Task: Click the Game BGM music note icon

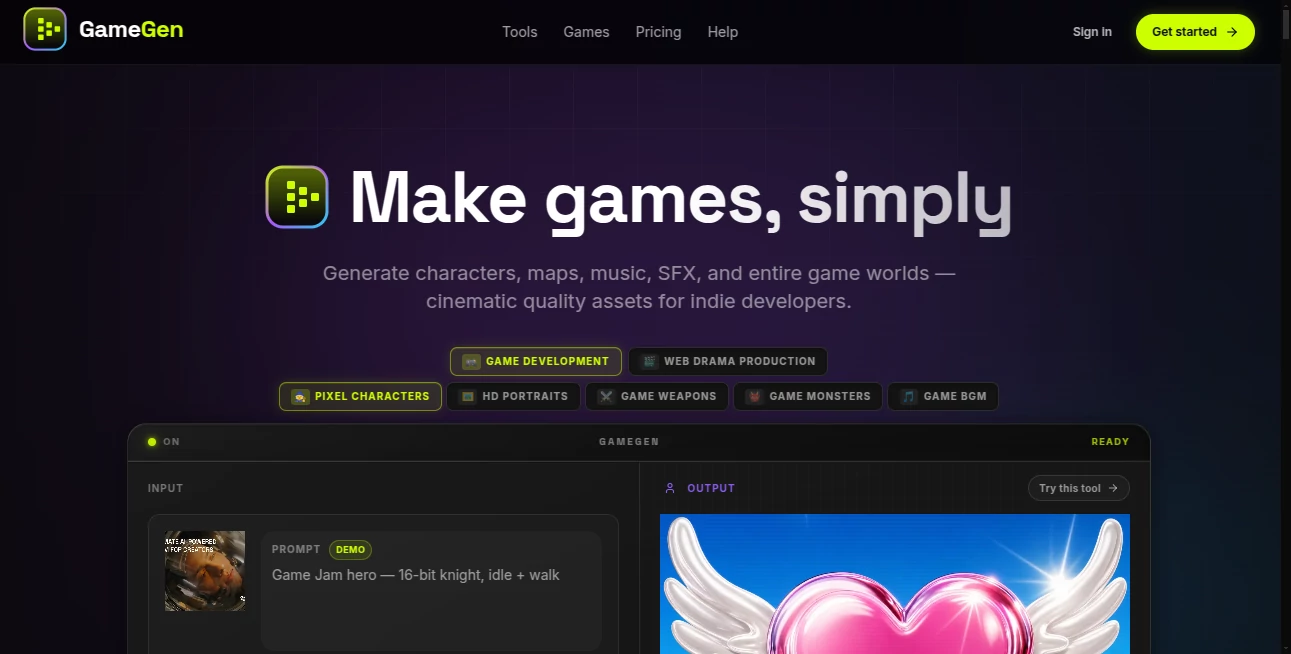Action: pyautogui.click(x=908, y=396)
